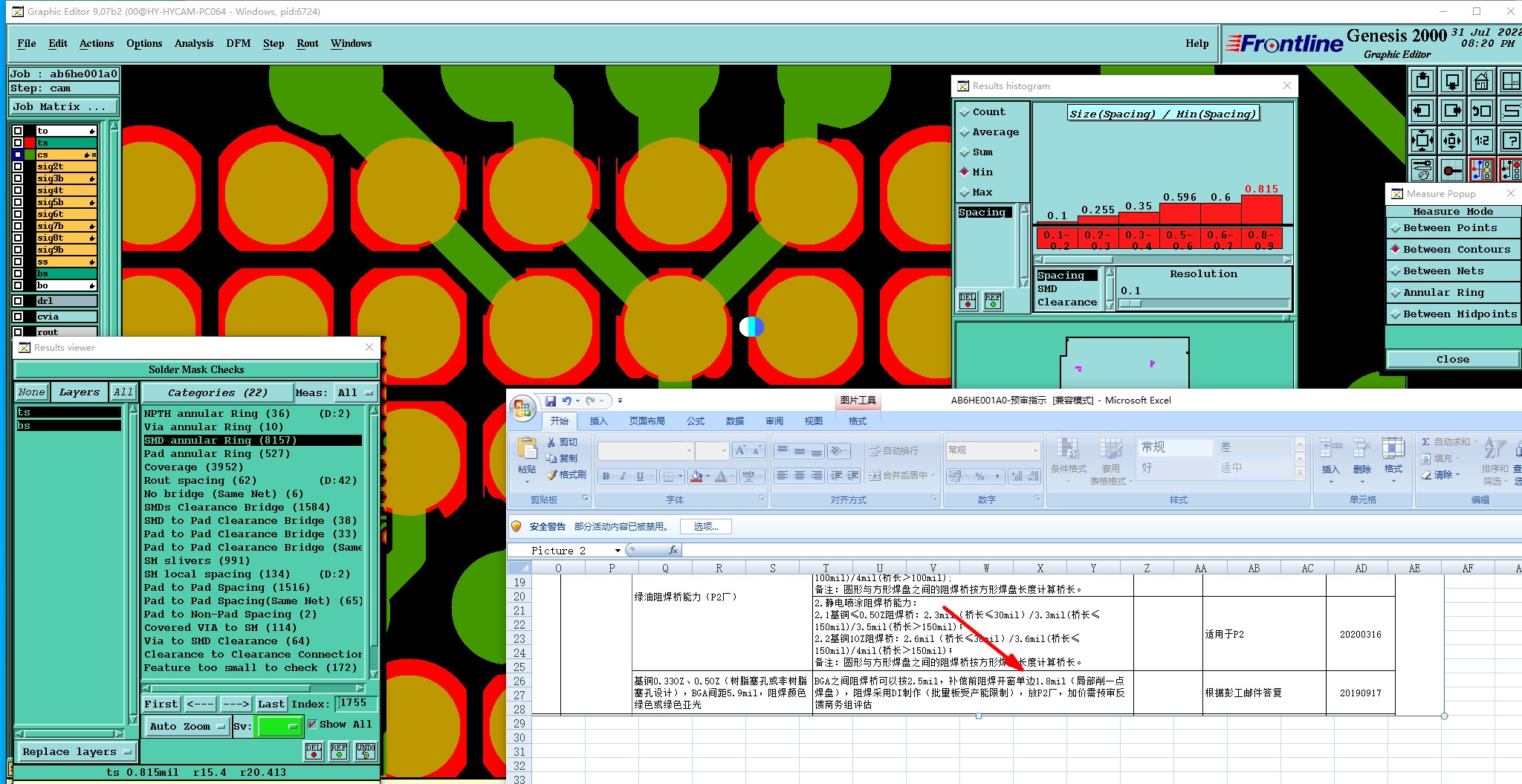1522x784 pixels.
Task: Select Between Points measure mode
Action: (1453, 228)
